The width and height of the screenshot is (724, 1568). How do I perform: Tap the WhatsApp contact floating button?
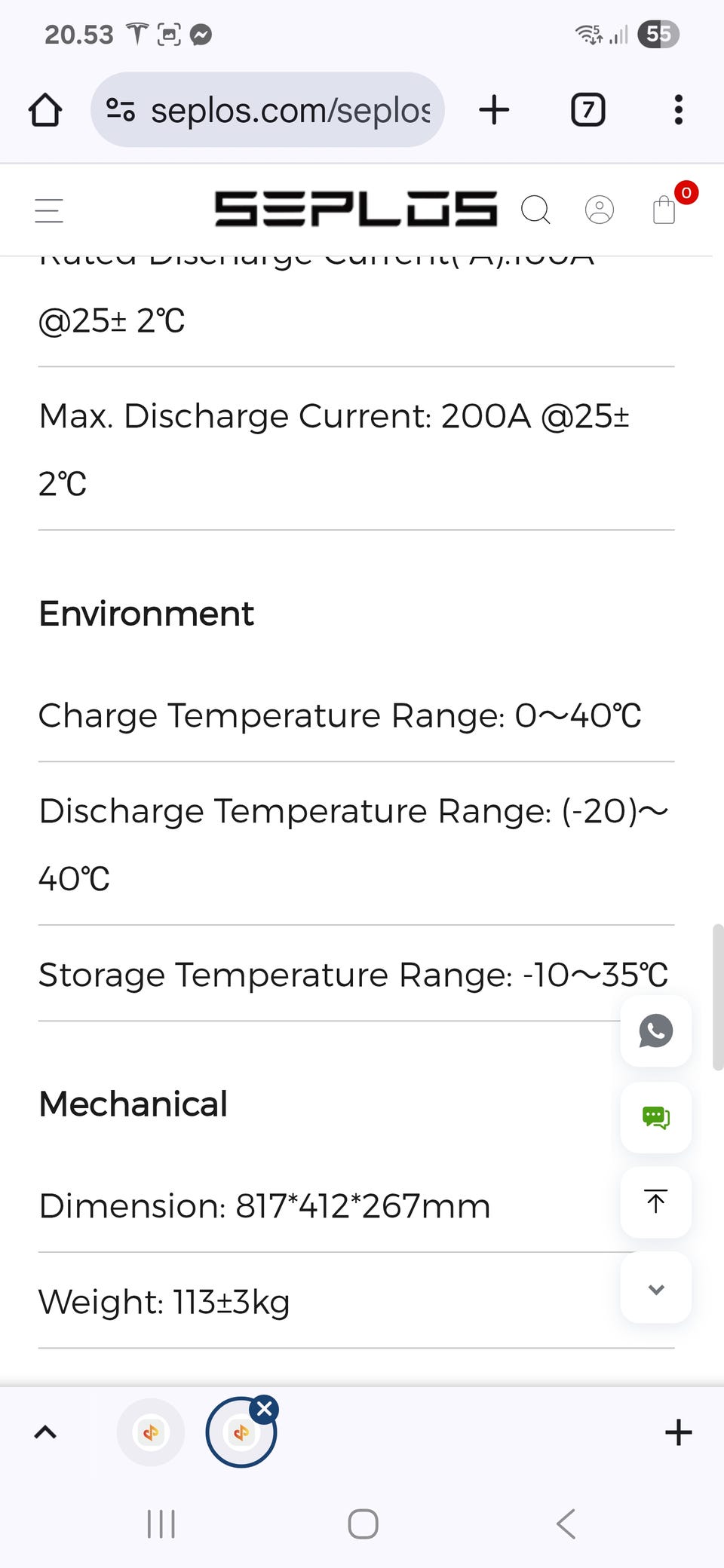[655, 1031]
